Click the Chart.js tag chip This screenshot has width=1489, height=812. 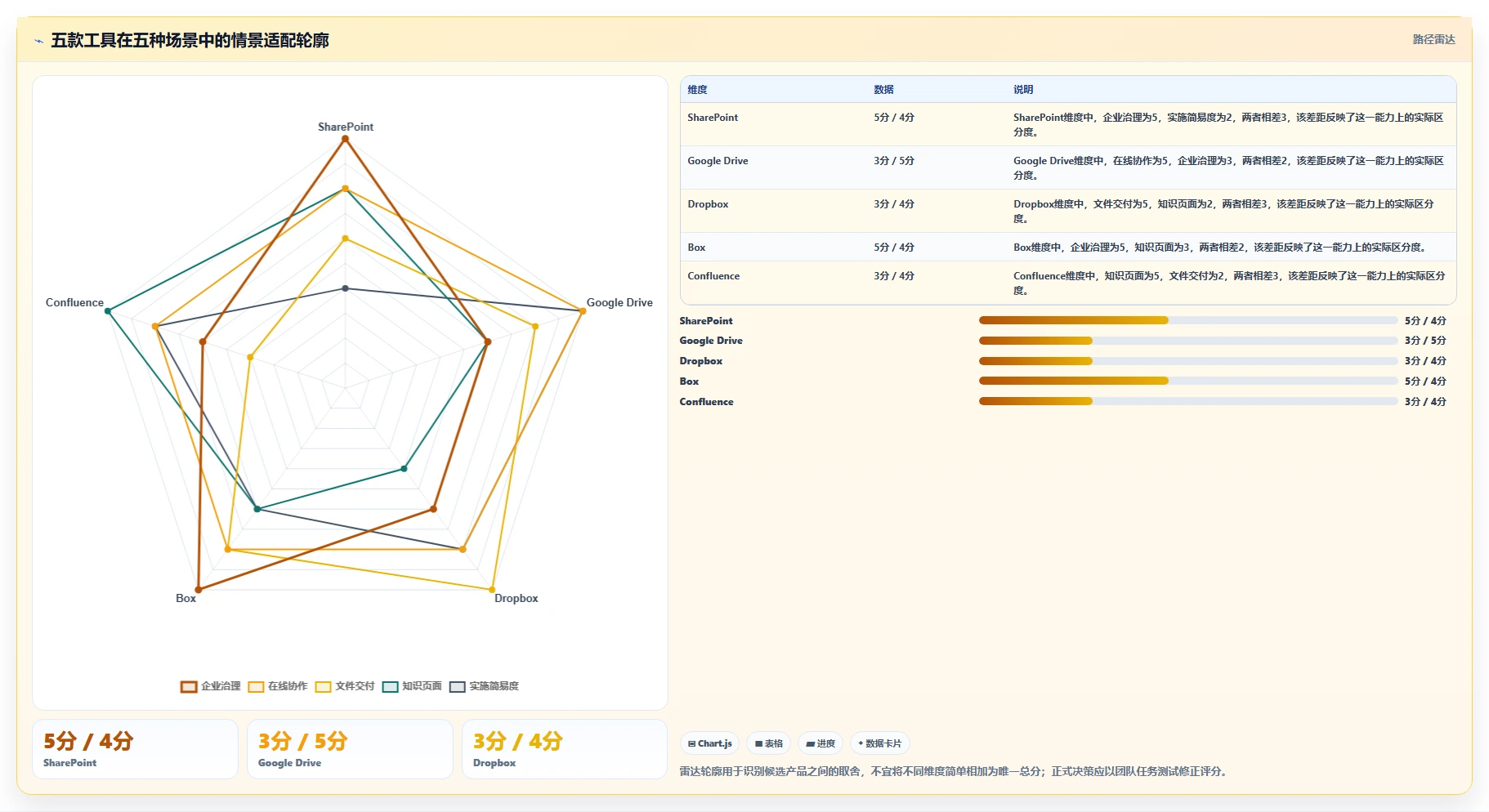[x=709, y=743]
